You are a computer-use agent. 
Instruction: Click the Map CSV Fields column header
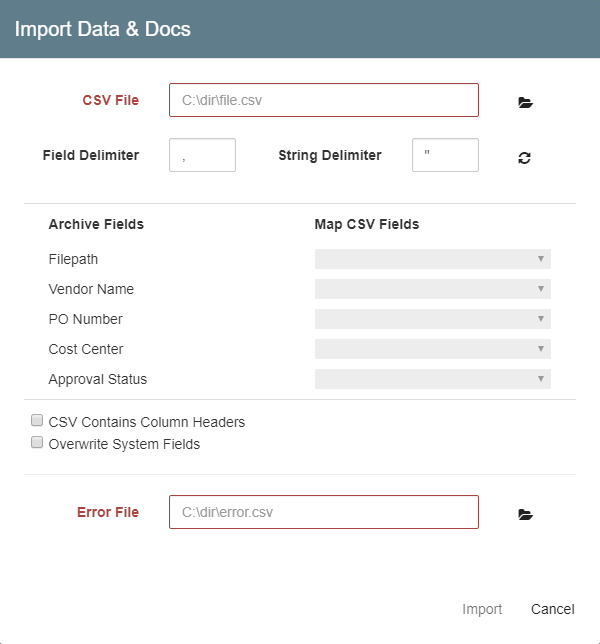tap(366, 224)
